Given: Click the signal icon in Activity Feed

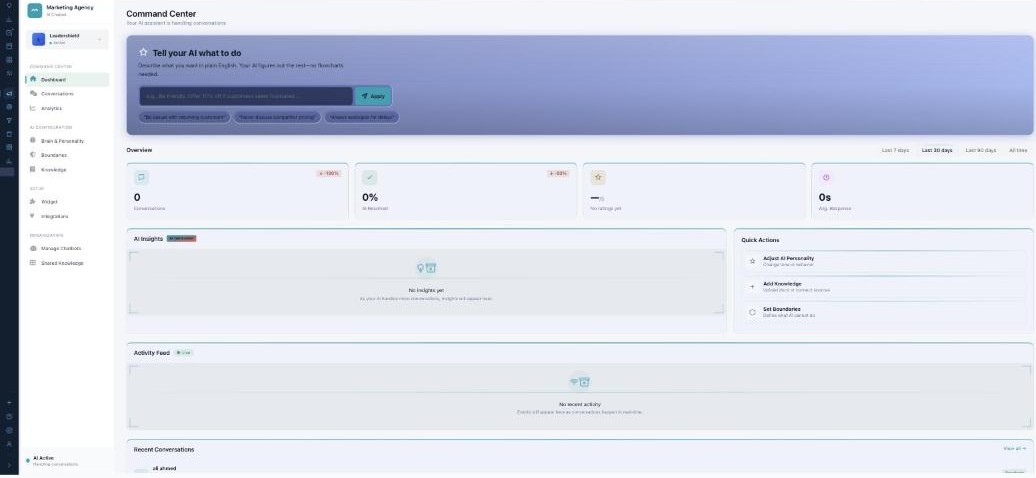Looking at the screenshot, I should pos(574,382).
